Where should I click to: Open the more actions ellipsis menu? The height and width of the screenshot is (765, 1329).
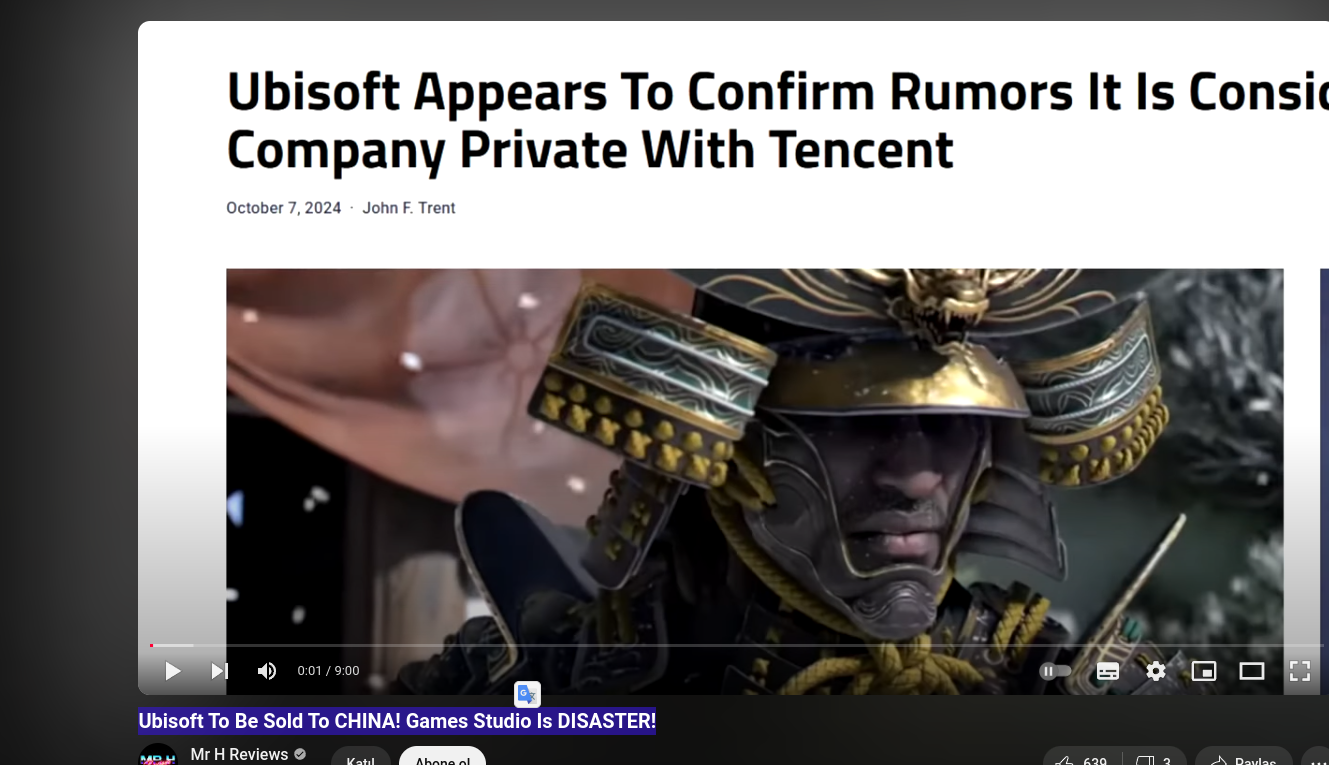click(1317, 758)
